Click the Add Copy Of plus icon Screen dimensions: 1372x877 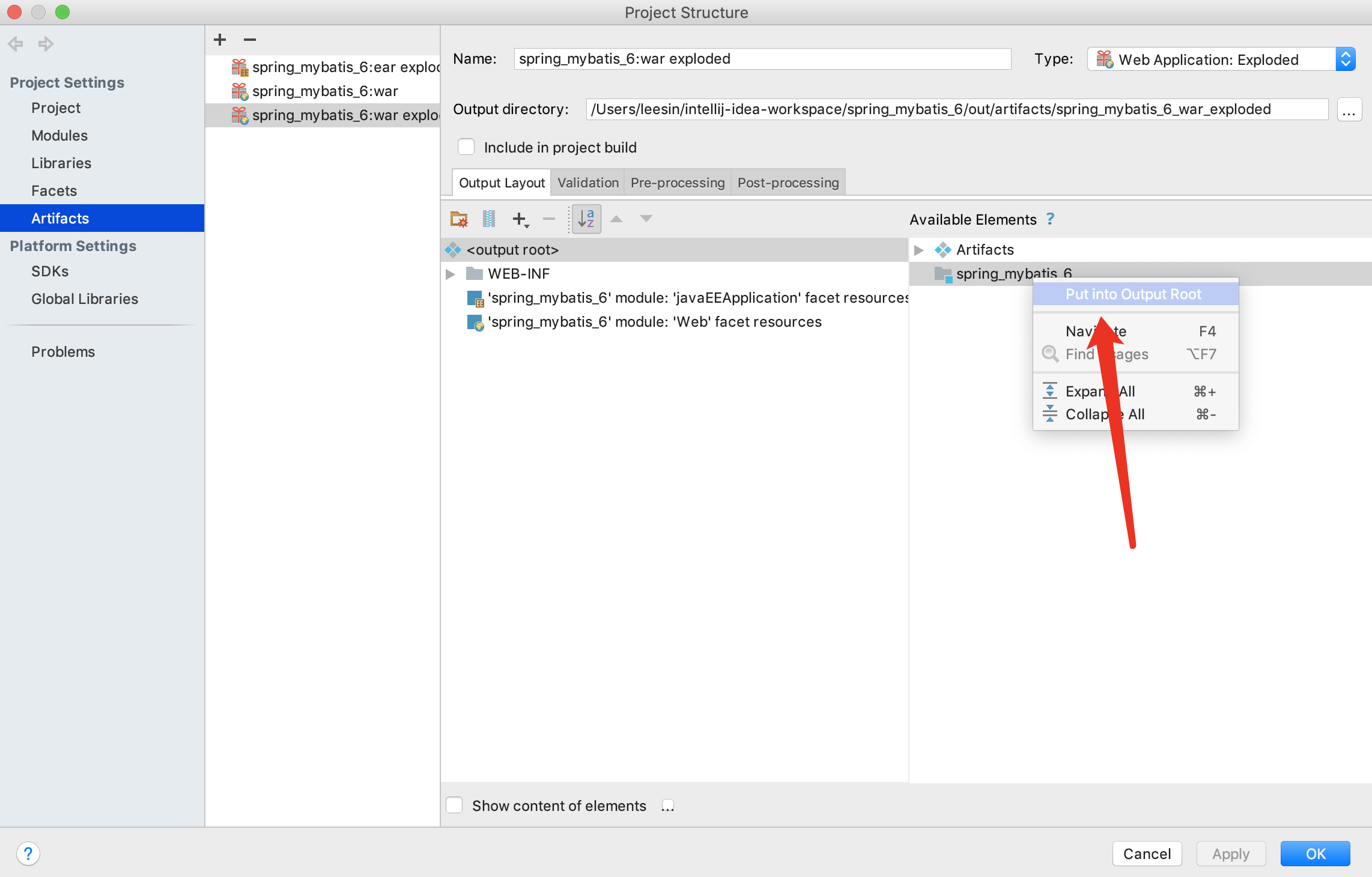coord(520,219)
